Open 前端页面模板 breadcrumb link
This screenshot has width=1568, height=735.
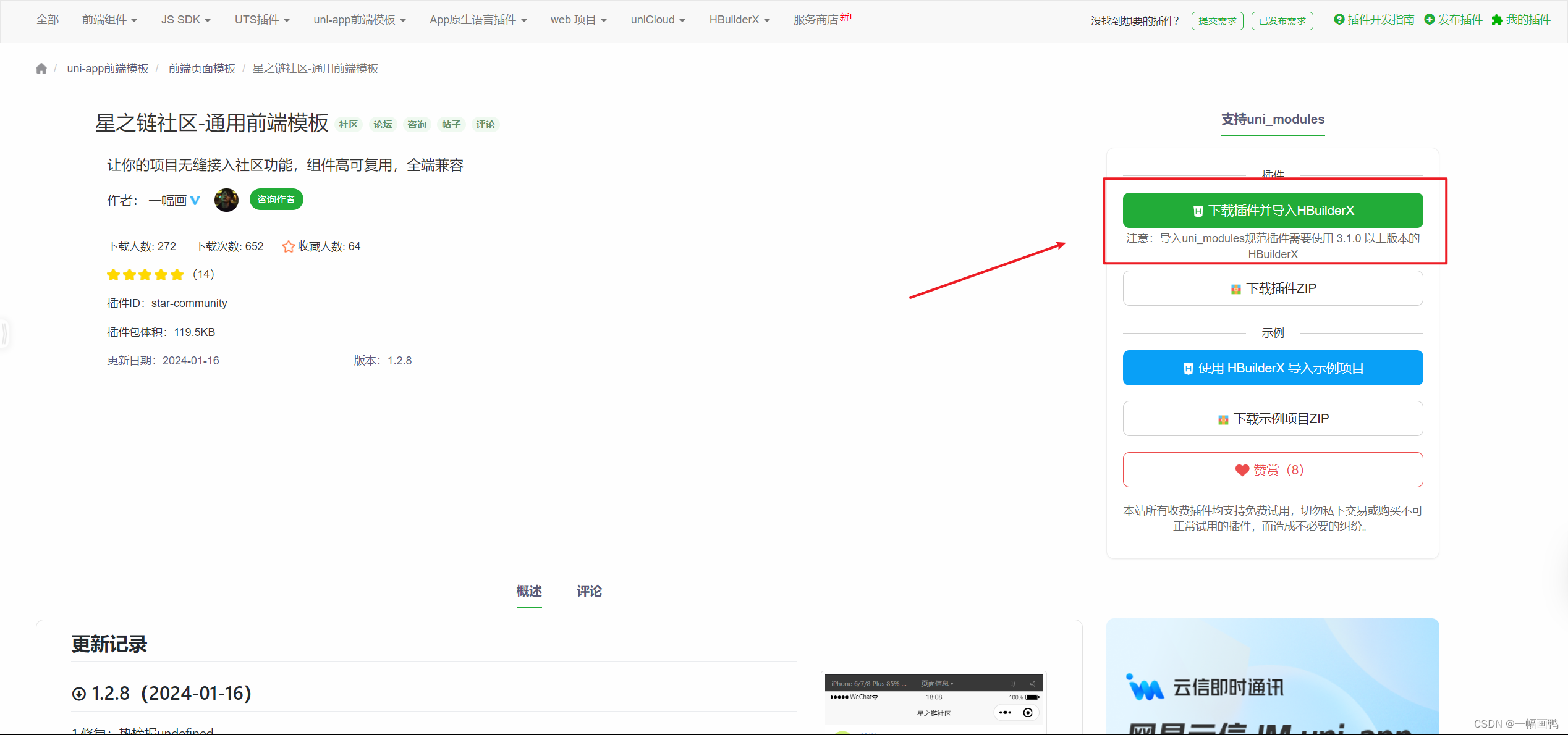click(x=202, y=69)
